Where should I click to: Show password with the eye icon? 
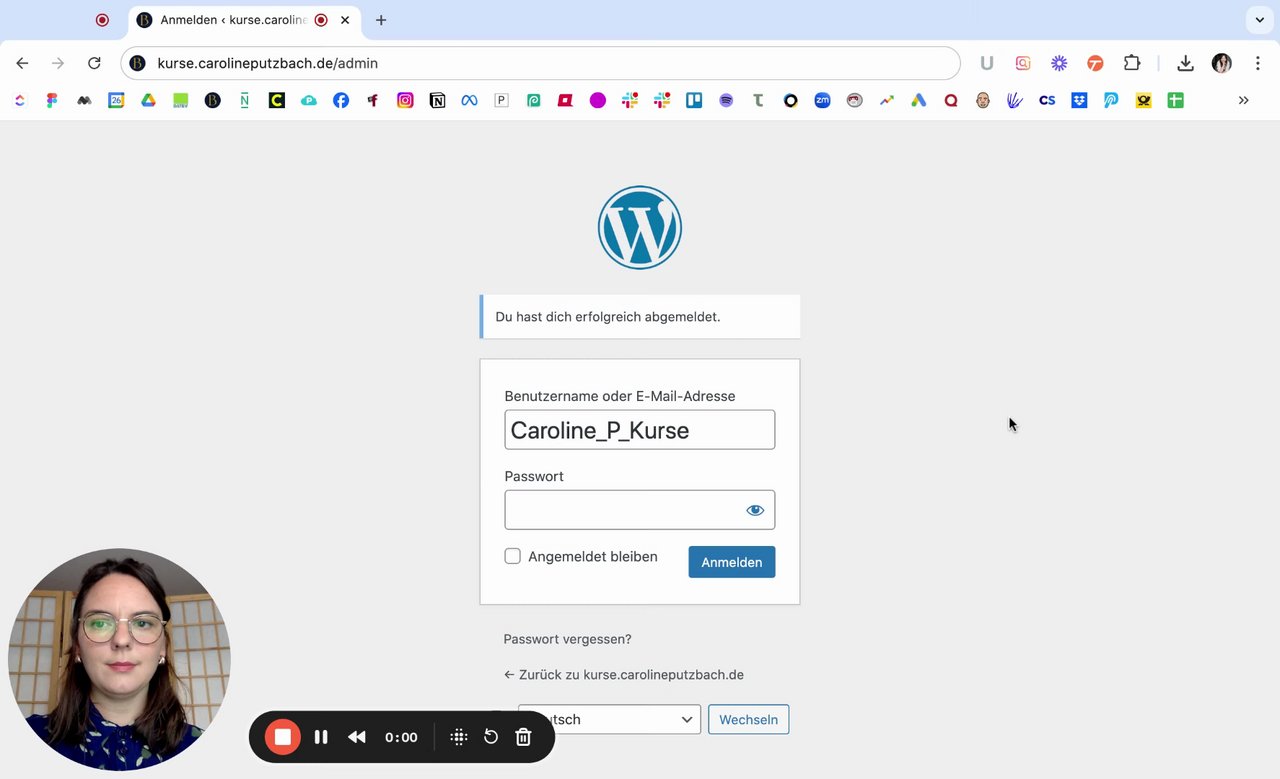click(755, 510)
